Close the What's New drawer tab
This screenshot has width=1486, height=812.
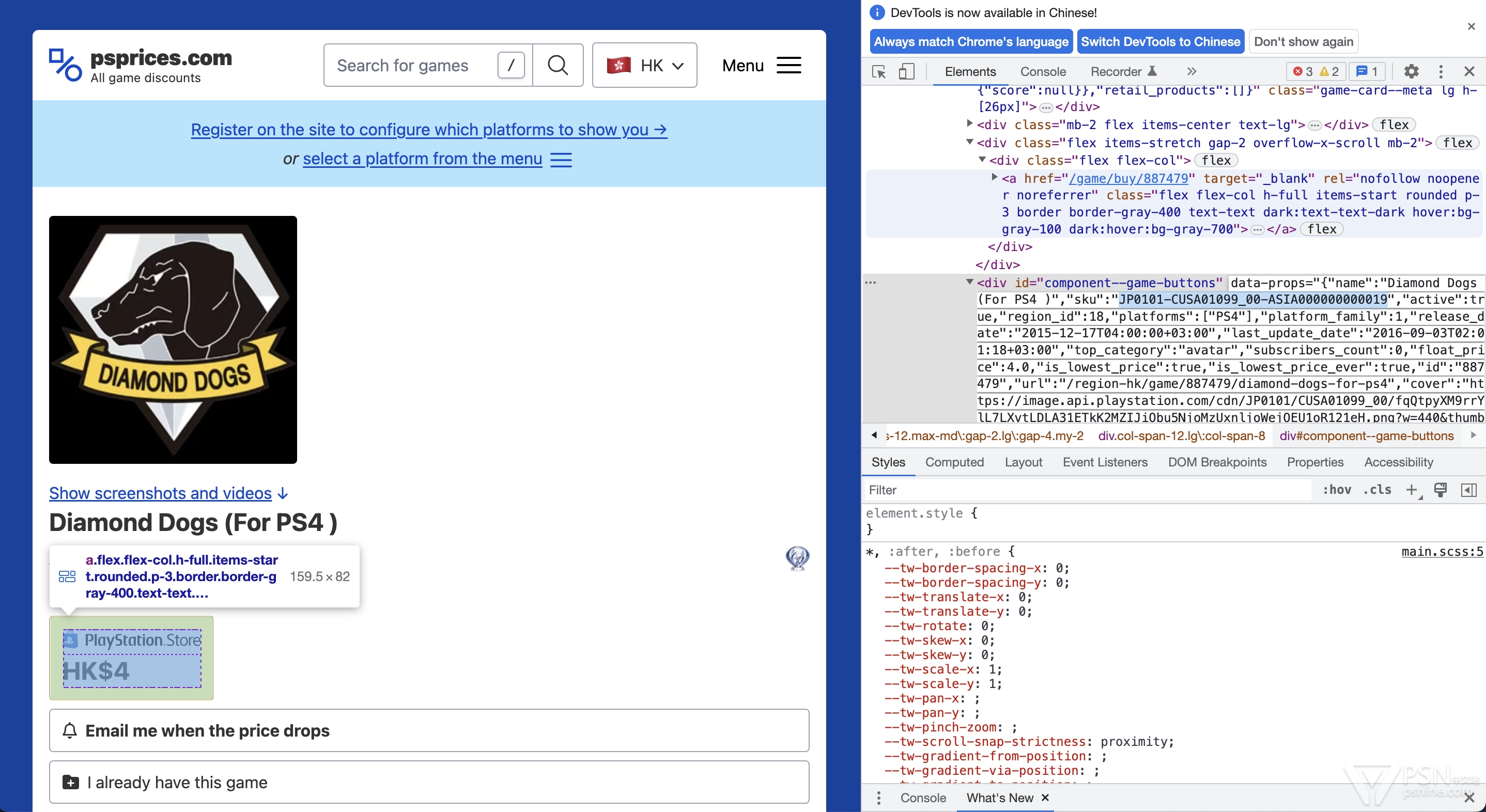click(x=1045, y=797)
